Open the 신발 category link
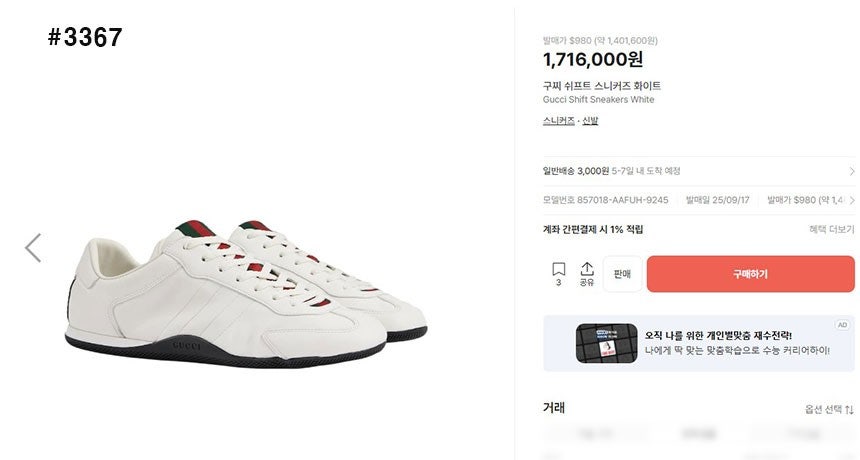The width and height of the screenshot is (860, 460). tap(590, 121)
